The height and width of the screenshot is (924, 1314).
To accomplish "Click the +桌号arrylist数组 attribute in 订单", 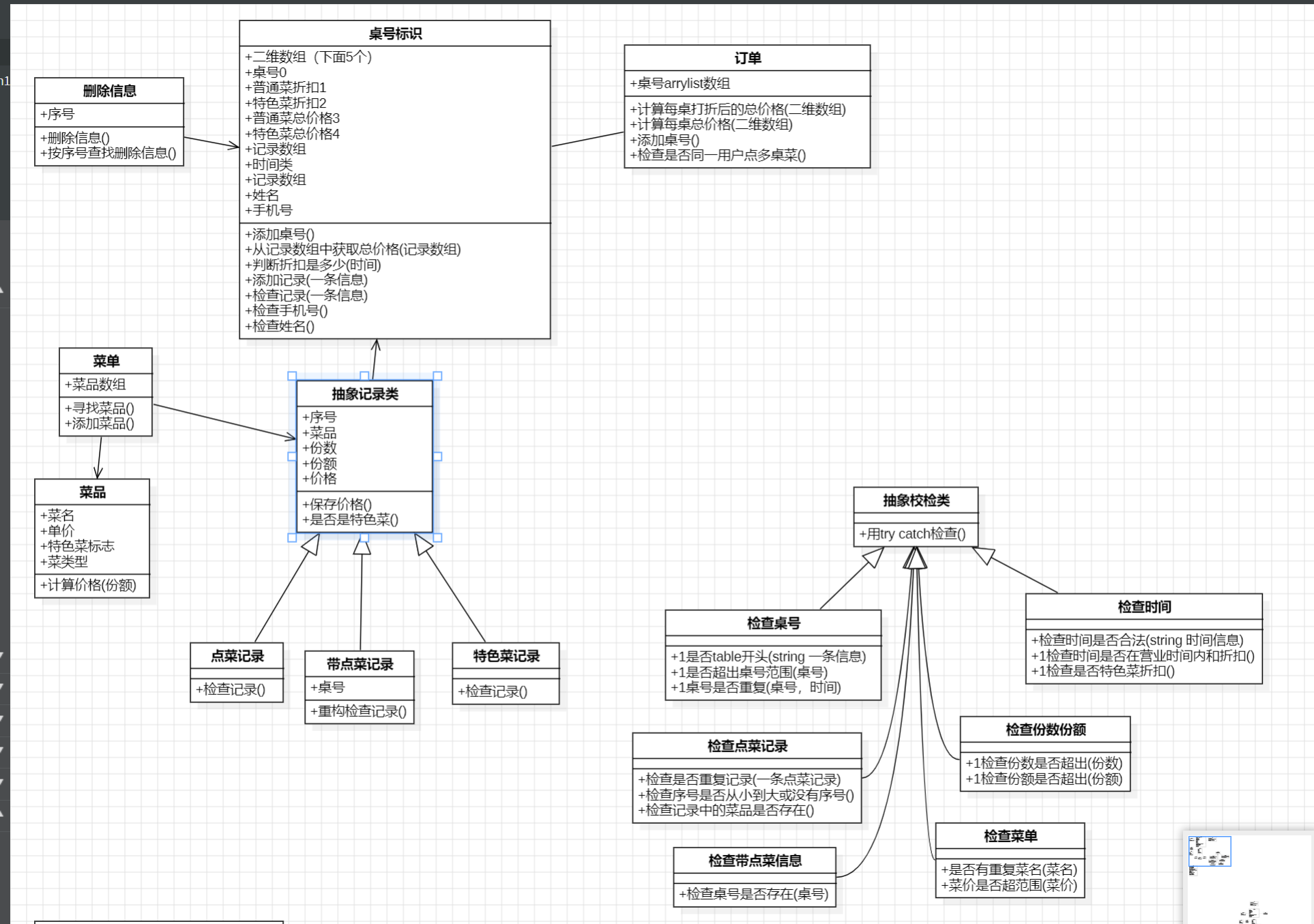I will 680,83.
